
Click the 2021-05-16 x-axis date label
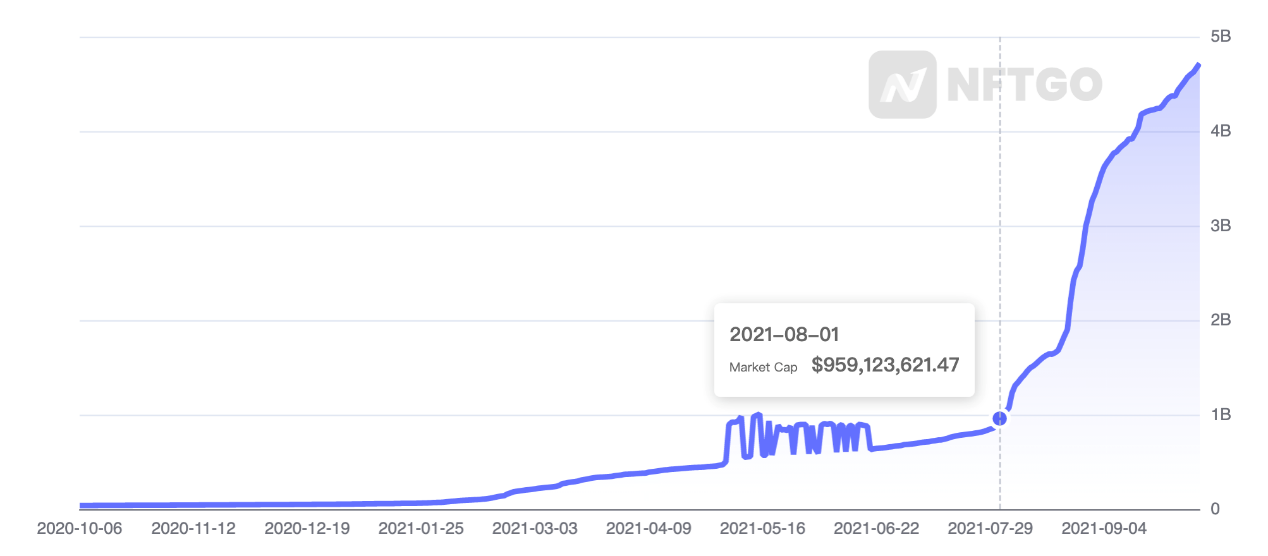point(763,527)
